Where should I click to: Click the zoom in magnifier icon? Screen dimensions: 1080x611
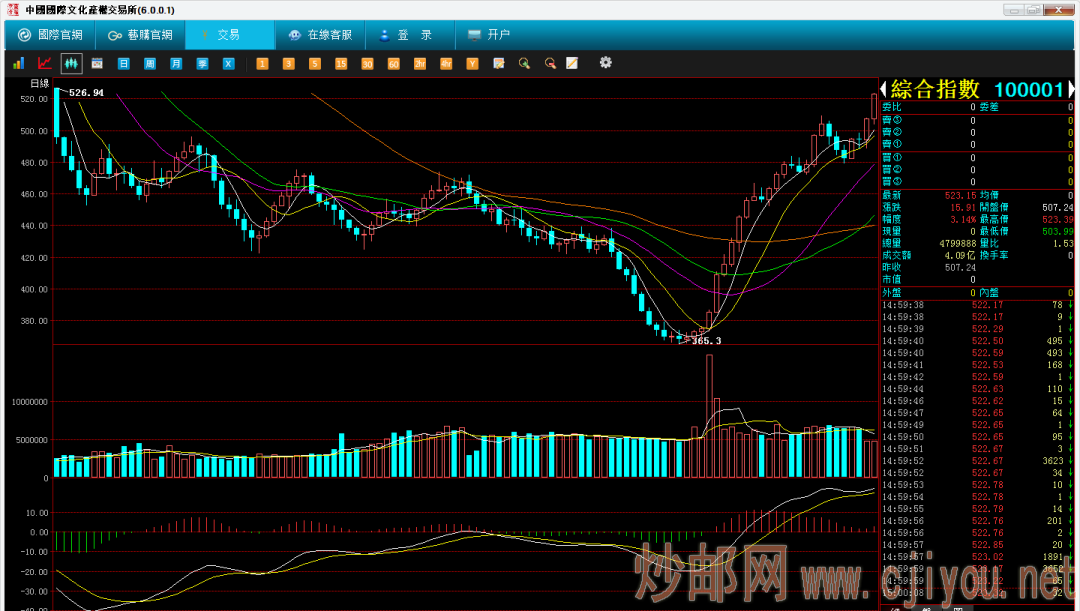524,64
